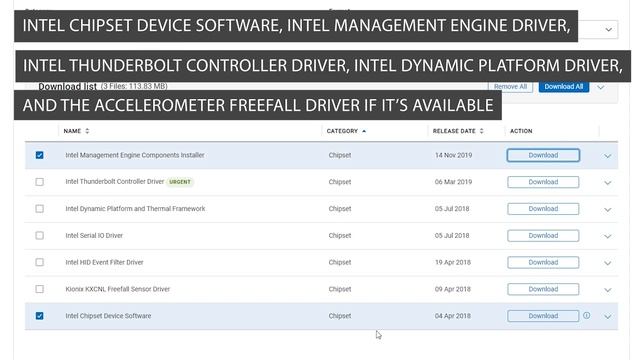Click the 14 Nov 2019 release date

pos(453,155)
